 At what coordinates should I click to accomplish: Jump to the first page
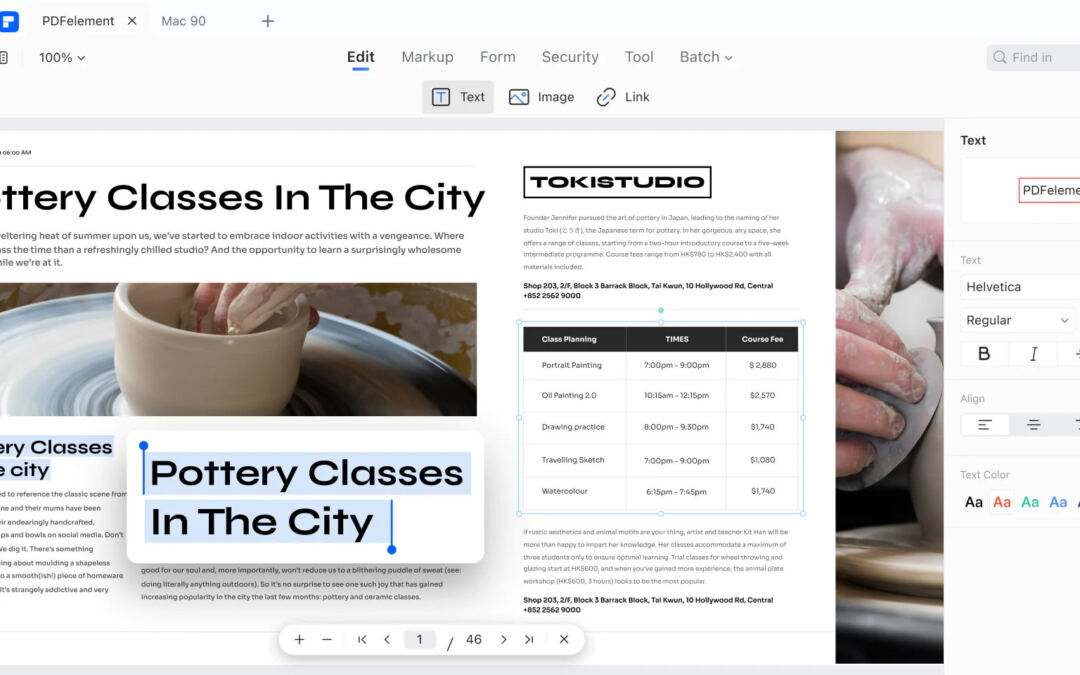362,639
